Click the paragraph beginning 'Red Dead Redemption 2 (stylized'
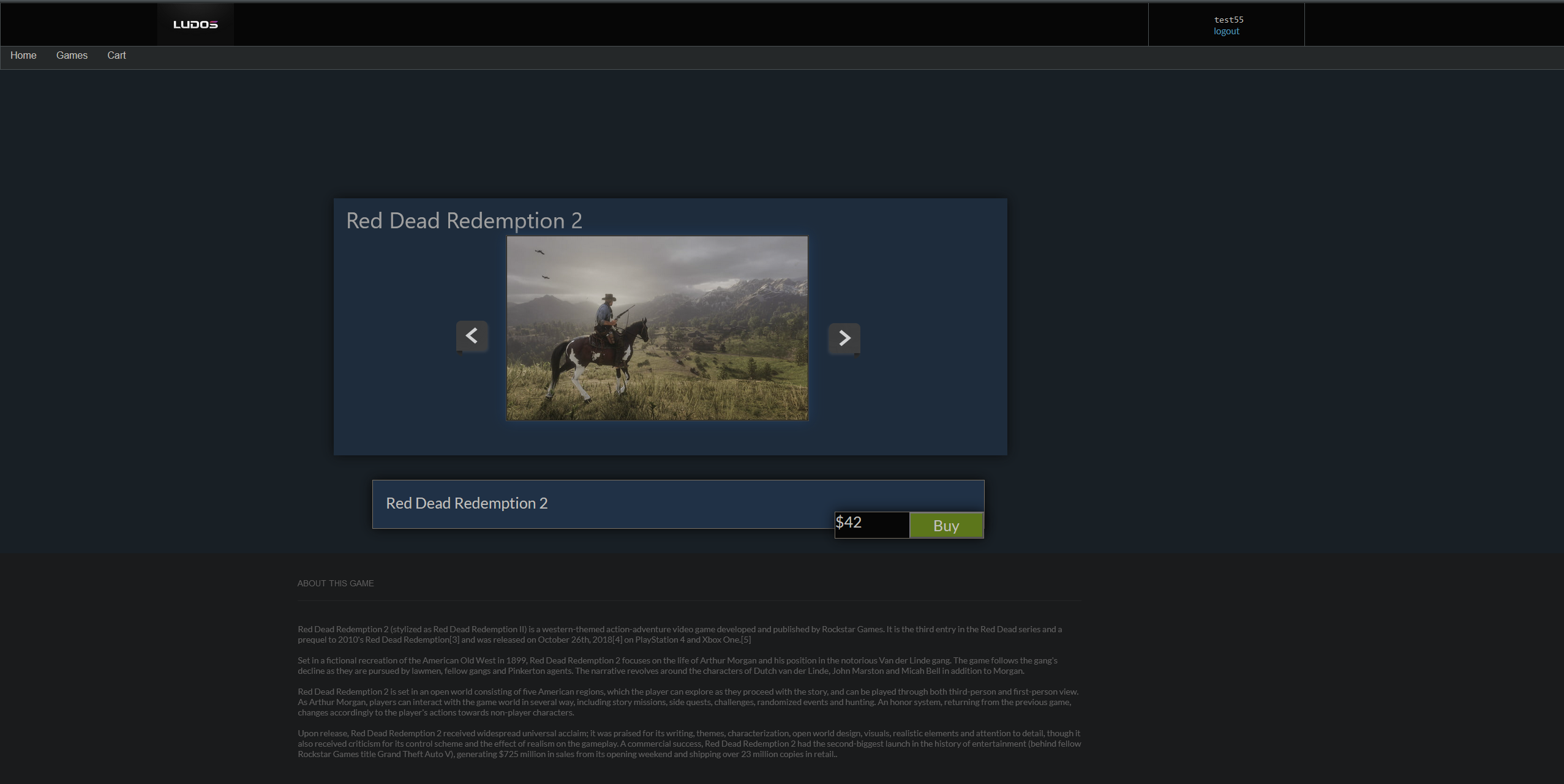The width and height of the screenshot is (1564, 784). 680,635
